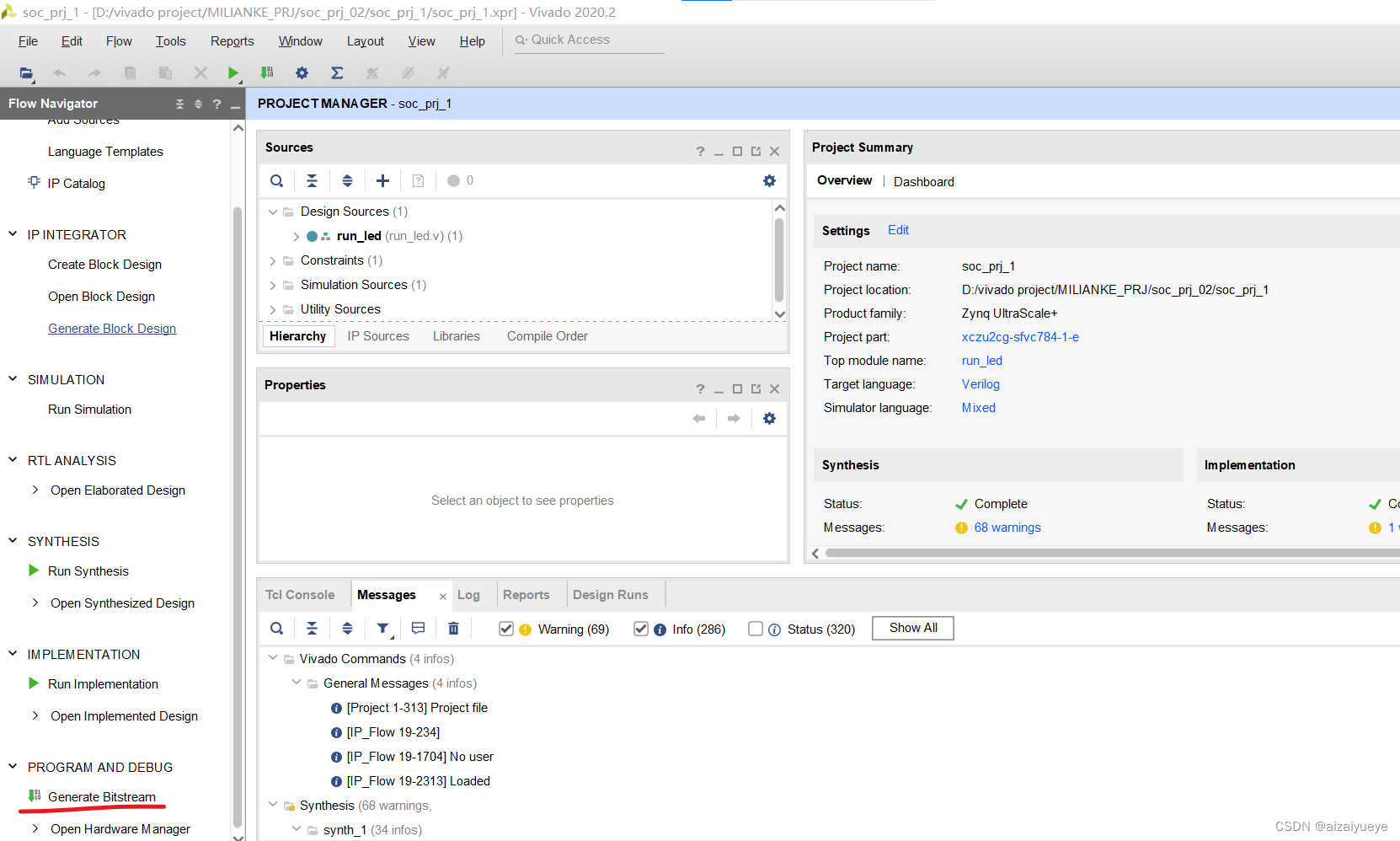Search messages with magnifier icon
Image resolution: width=1400 pixels, height=841 pixels.
pyautogui.click(x=276, y=628)
